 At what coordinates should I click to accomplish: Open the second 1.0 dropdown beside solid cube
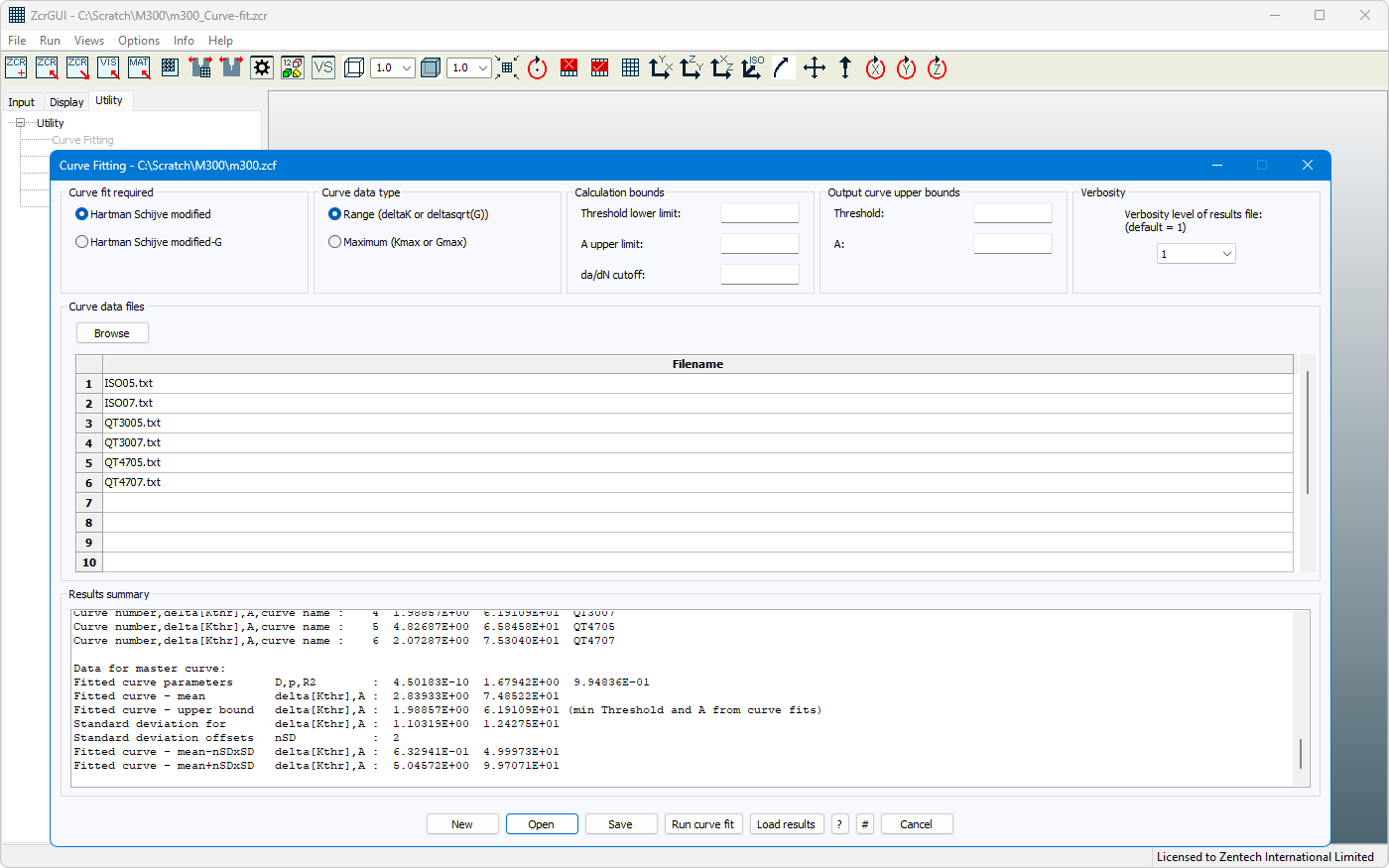[468, 67]
